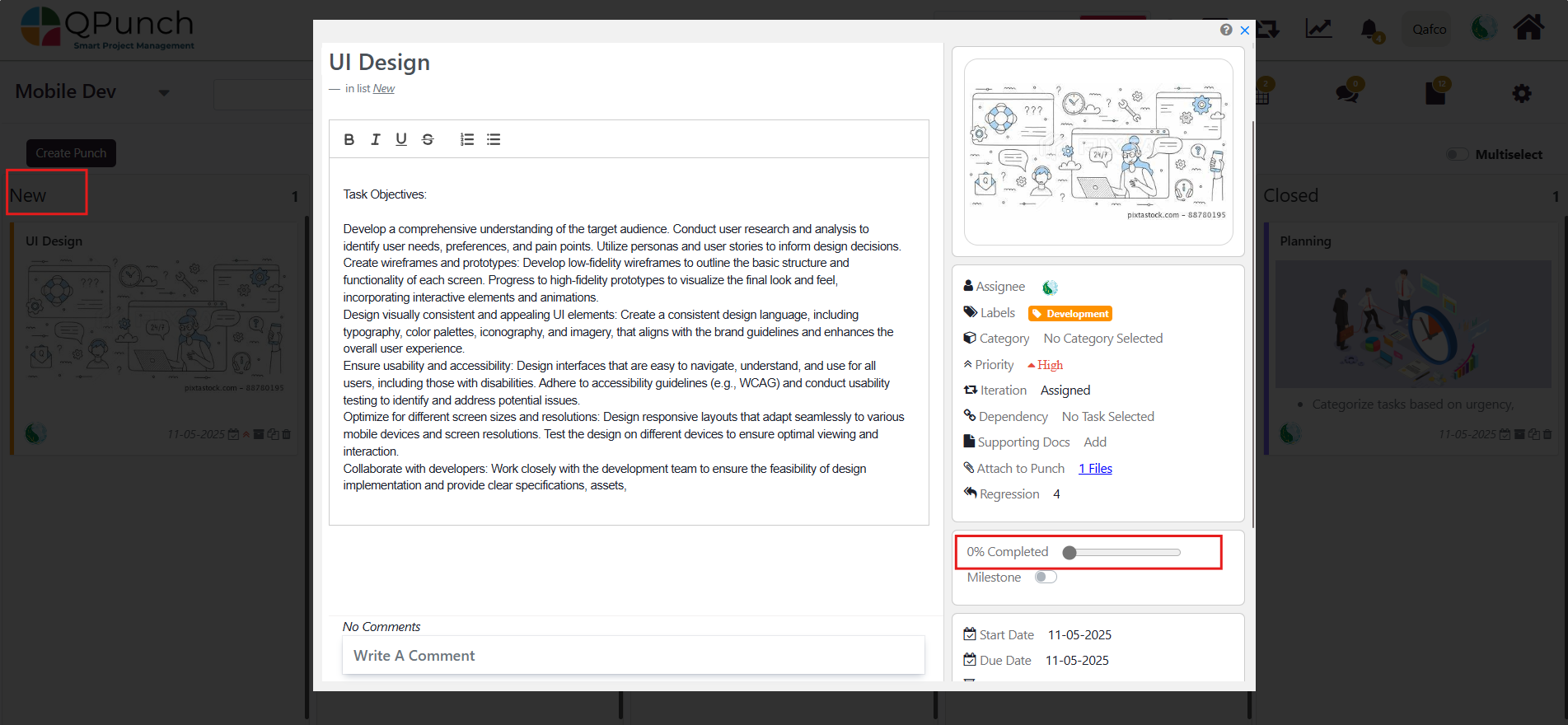Screen dimensions: 1568x725
Task: Open user profile avatar in header
Action: pos(1484,29)
